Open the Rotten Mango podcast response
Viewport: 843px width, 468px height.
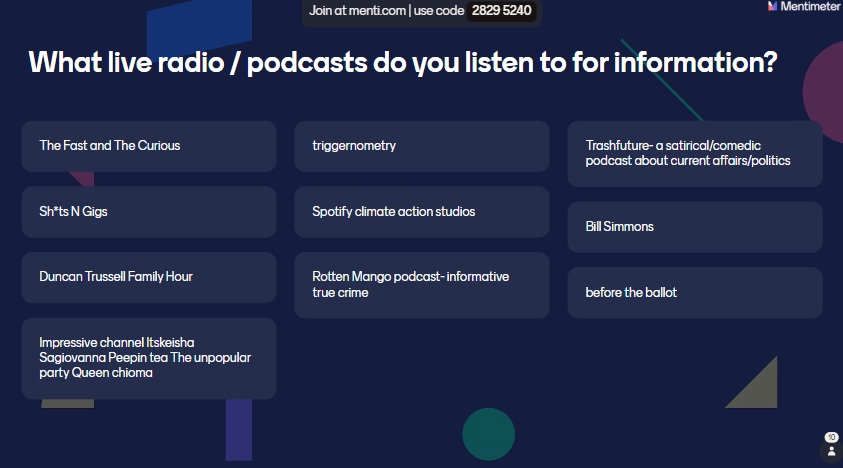[421, 285]
